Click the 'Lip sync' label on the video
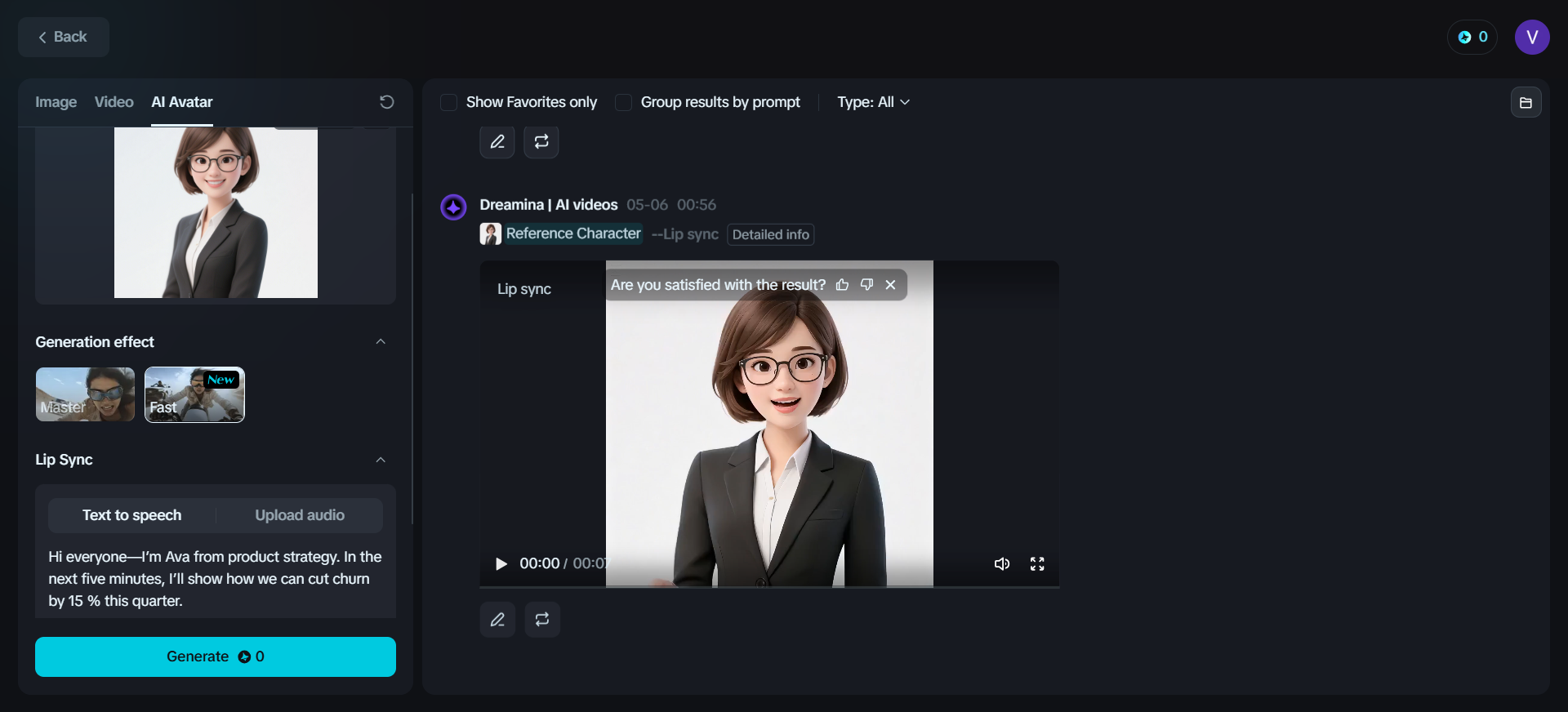Image resolution: width=1568 pixels, height=712 pixels. (524, 289)
